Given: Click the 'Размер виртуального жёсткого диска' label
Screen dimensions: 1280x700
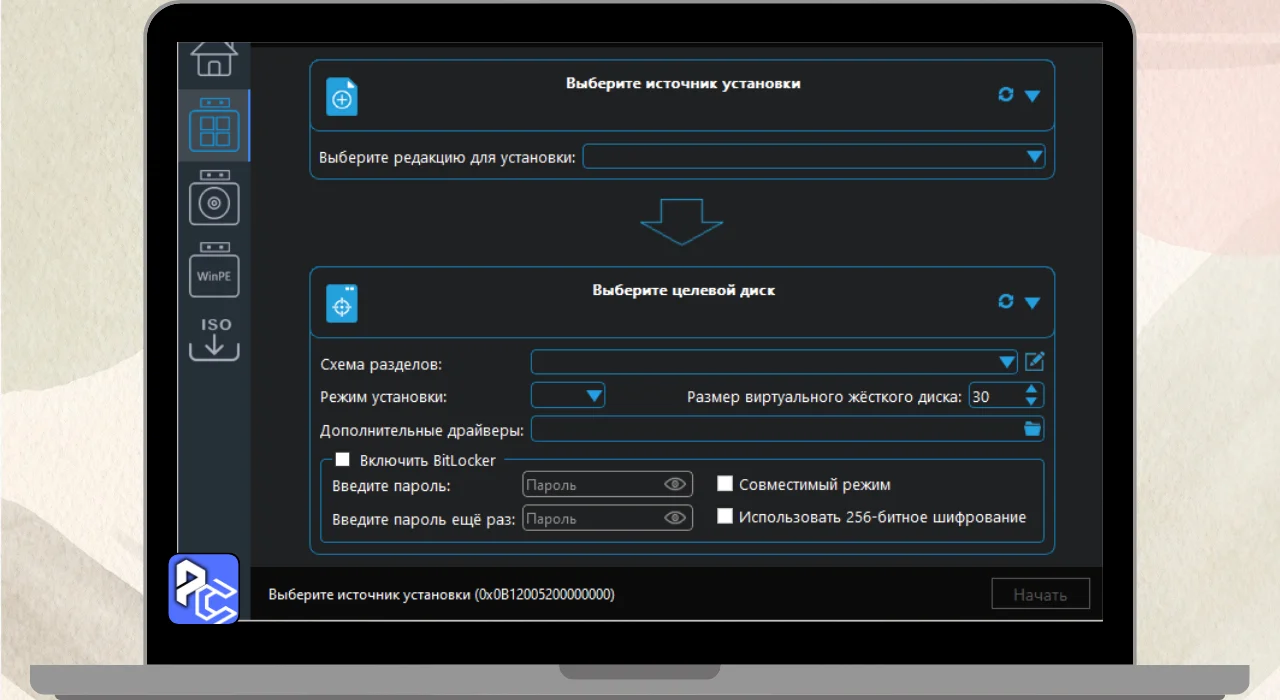Looking at the screenshot, I should coord(825,397).
